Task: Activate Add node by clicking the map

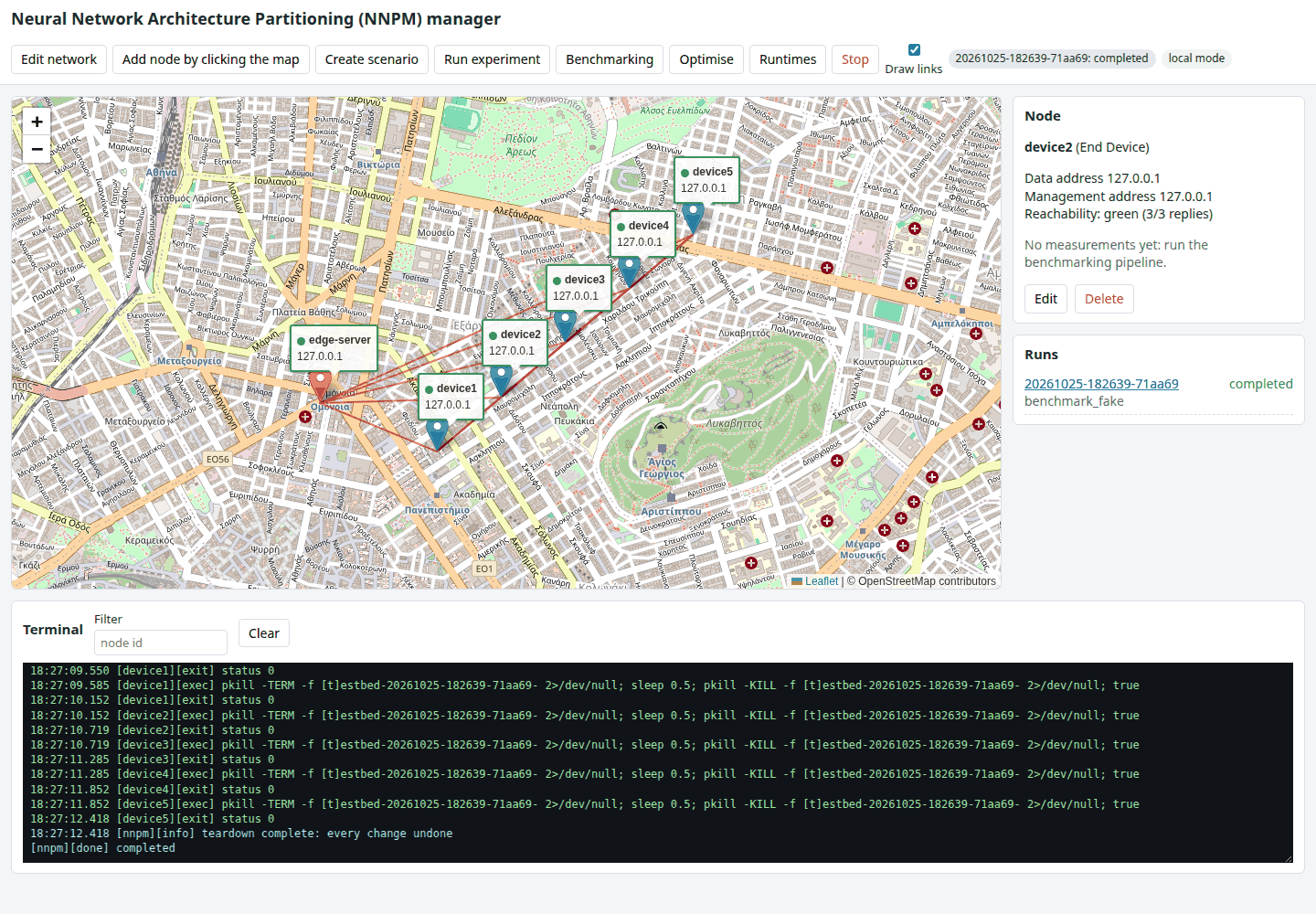Action: click(210, 59)
